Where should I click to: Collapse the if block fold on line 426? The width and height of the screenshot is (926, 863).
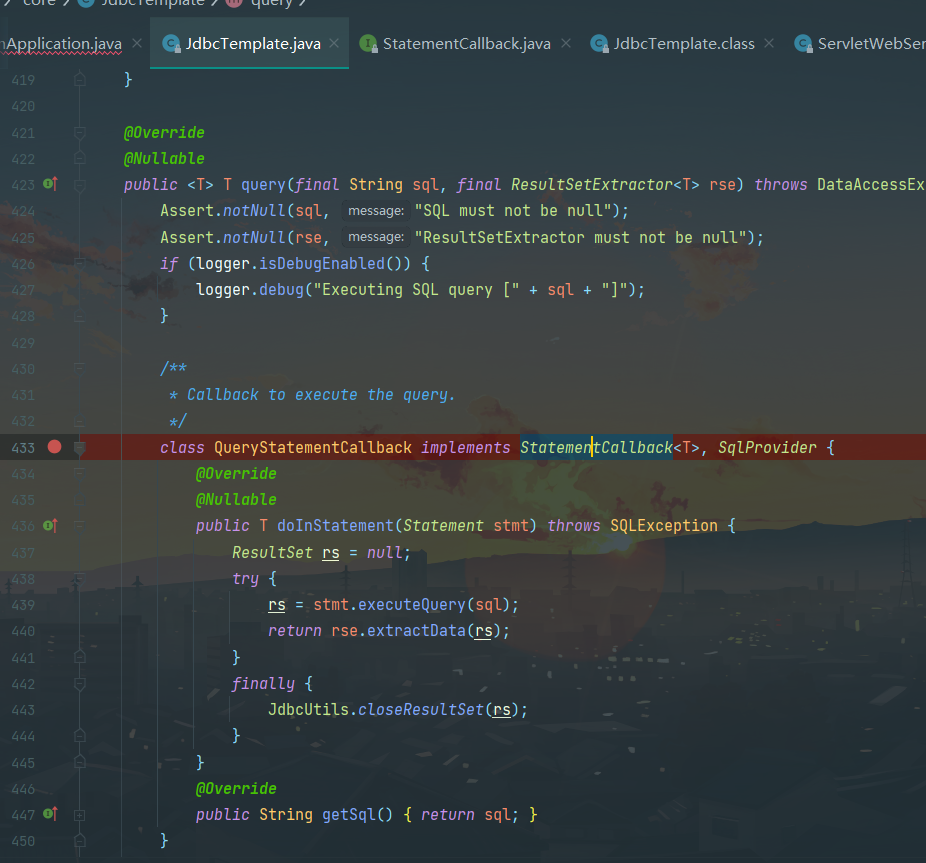[80, 263]
